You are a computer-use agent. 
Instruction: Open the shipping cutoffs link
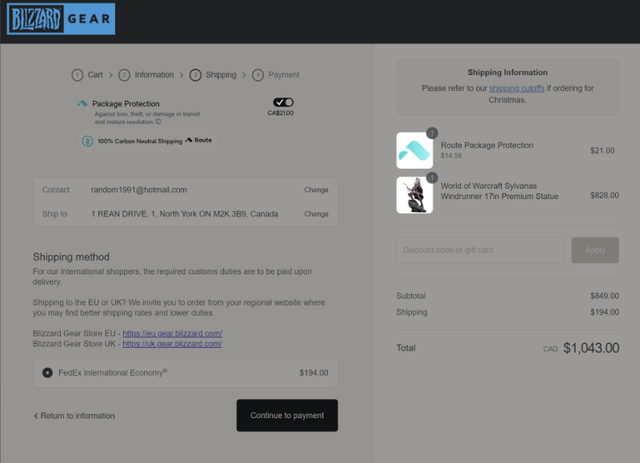point(517,88)
